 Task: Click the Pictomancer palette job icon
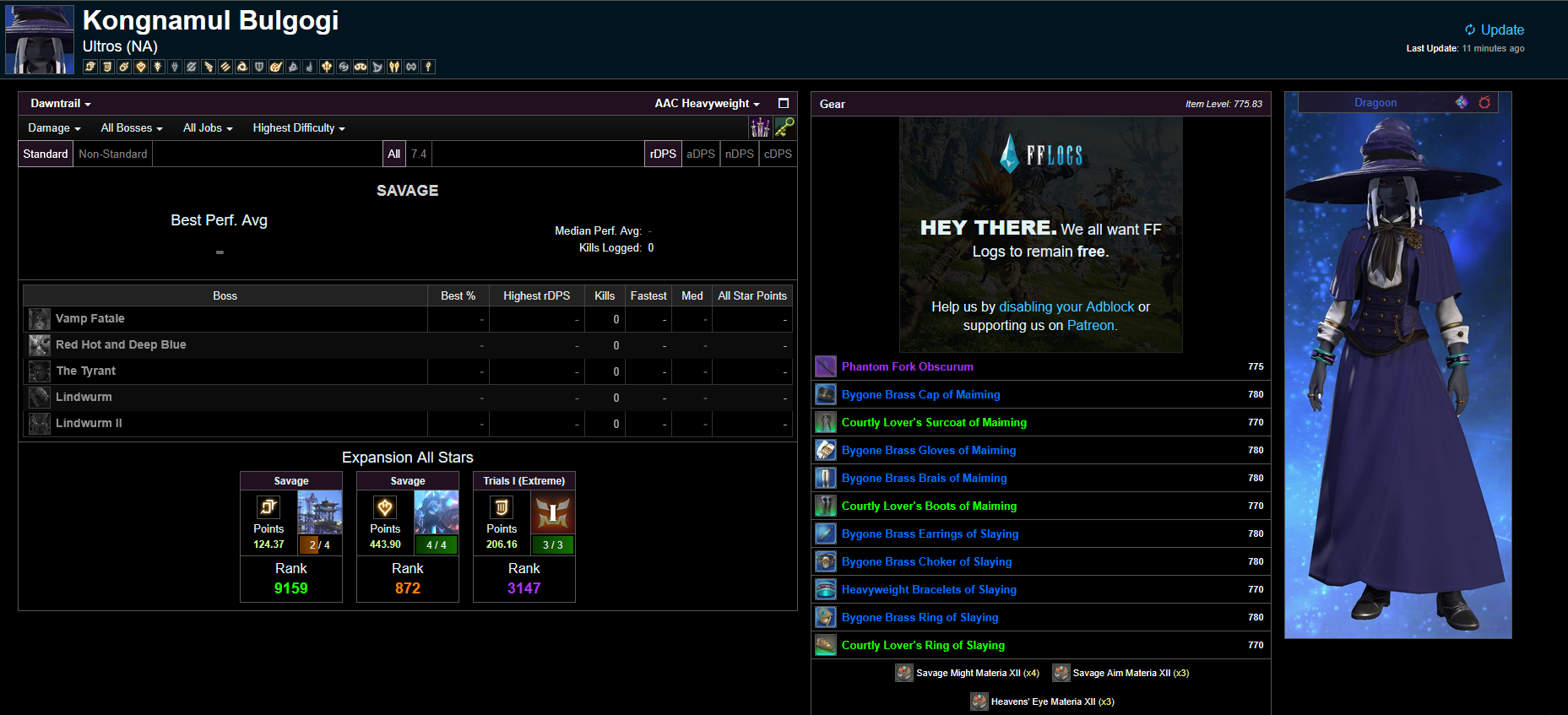(276, 67)
